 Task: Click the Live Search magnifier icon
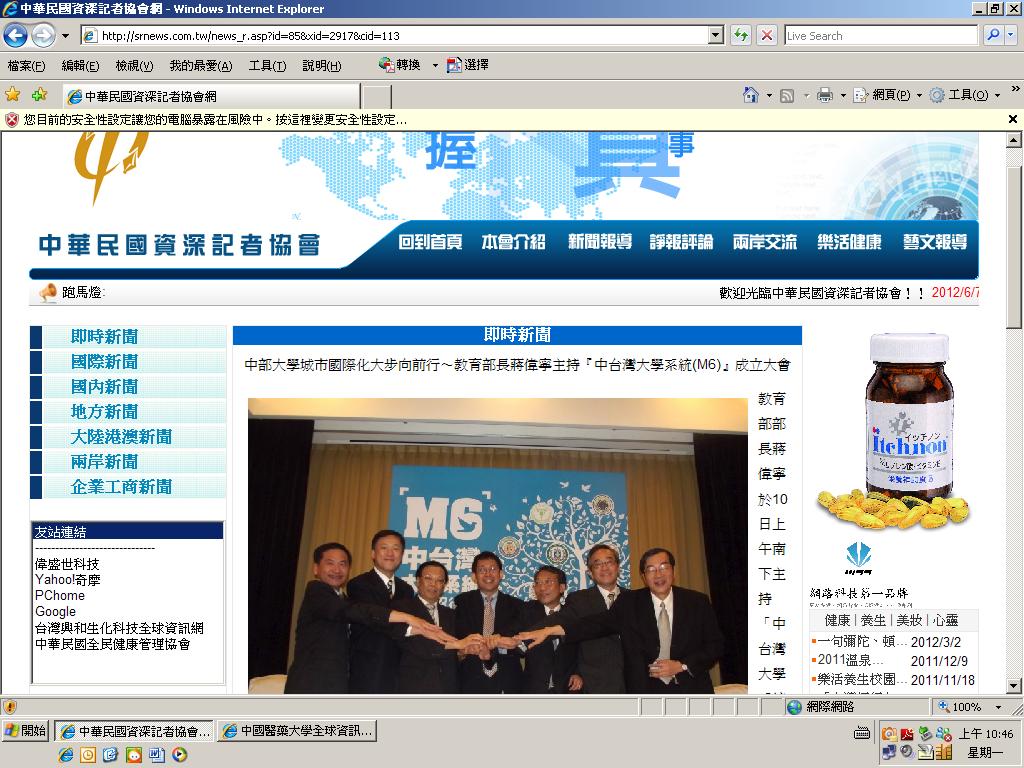pos(993,35)
